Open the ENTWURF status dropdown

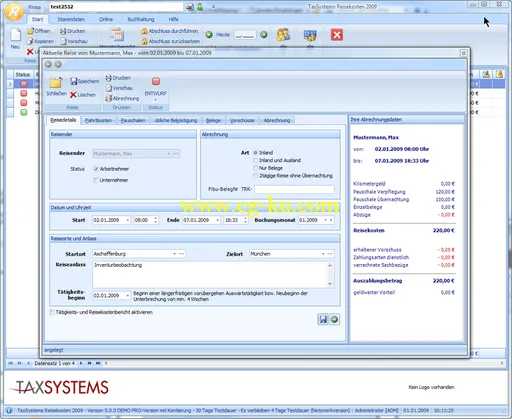click(x=155, y=99)
